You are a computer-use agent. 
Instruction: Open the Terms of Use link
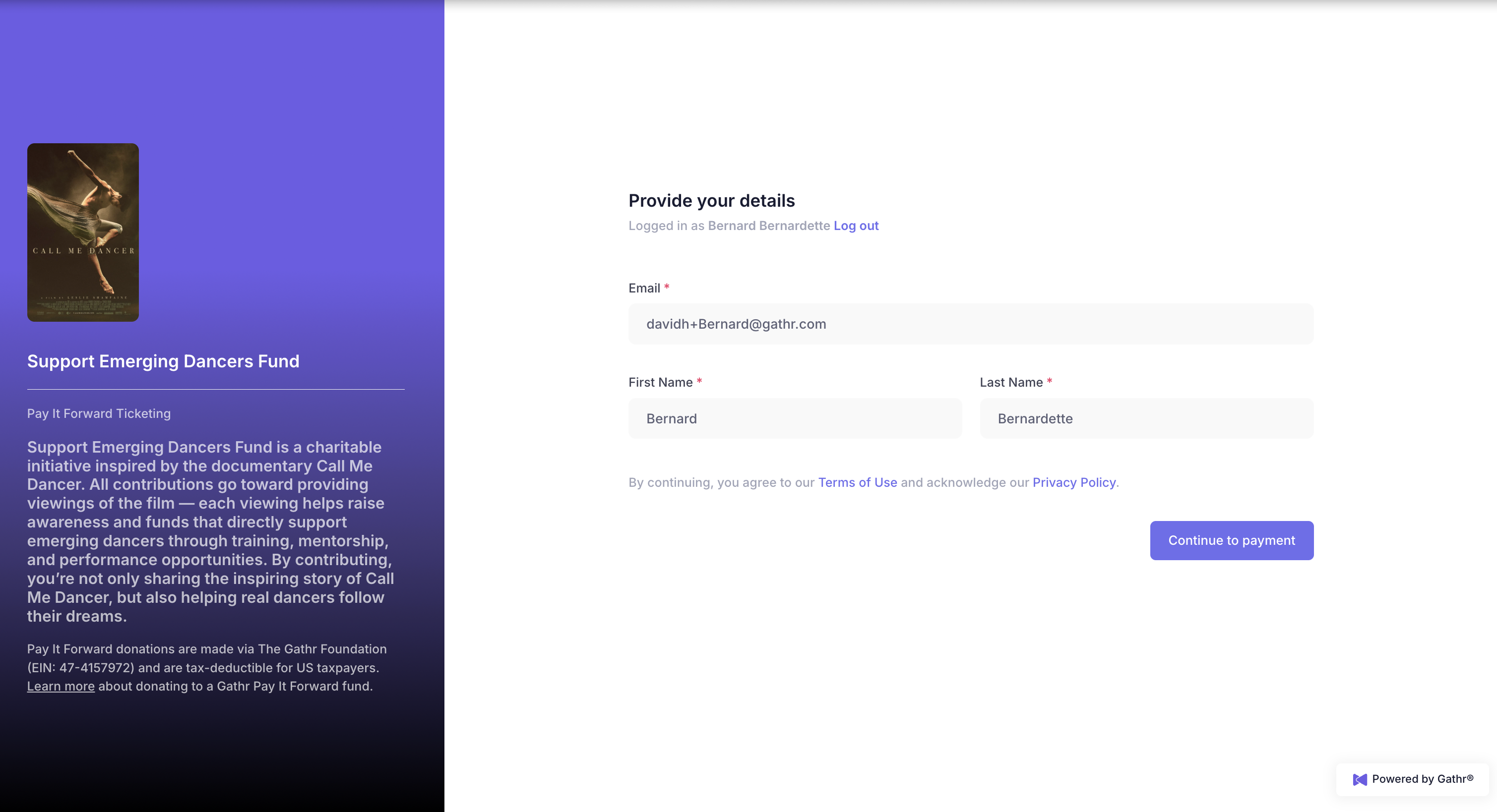point(857,483)
